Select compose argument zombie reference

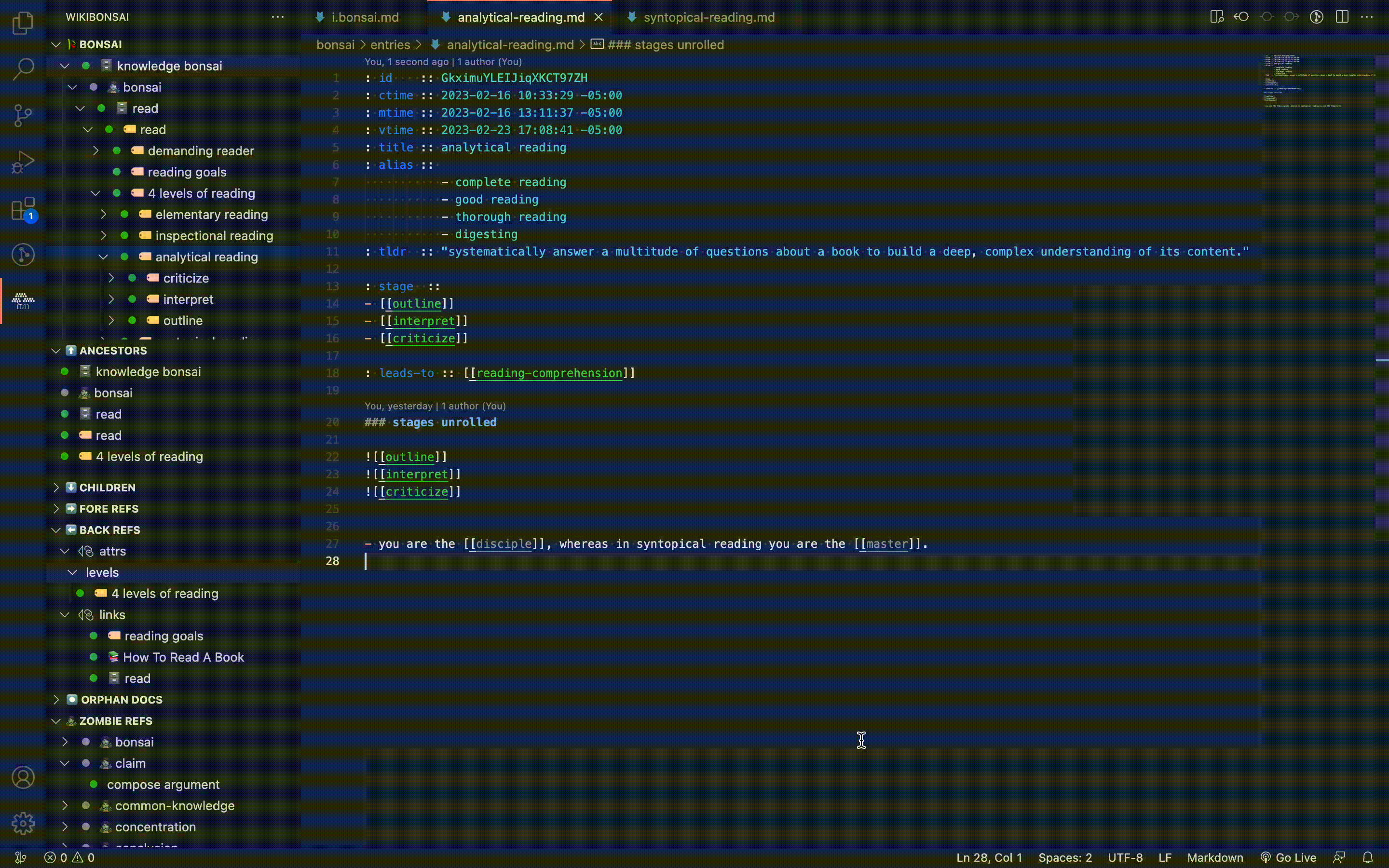pyautogui.click(x=173, y=784)
